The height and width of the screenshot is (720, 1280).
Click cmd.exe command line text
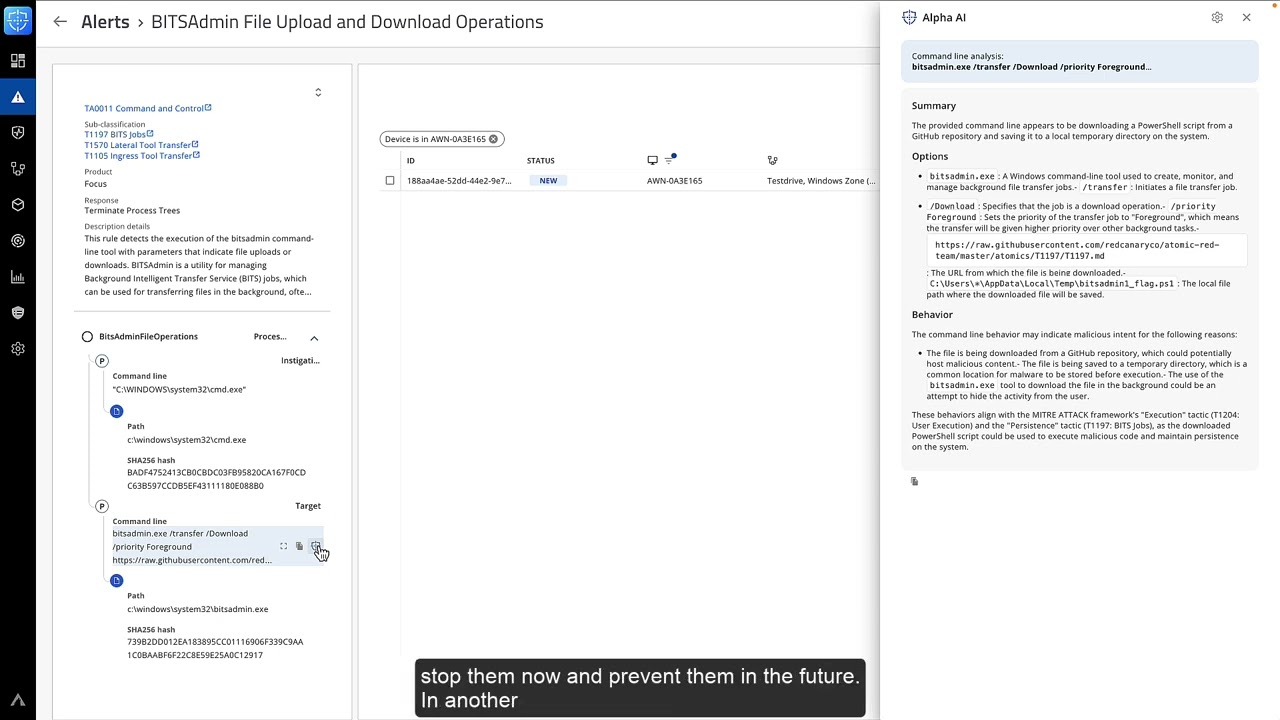179,389
